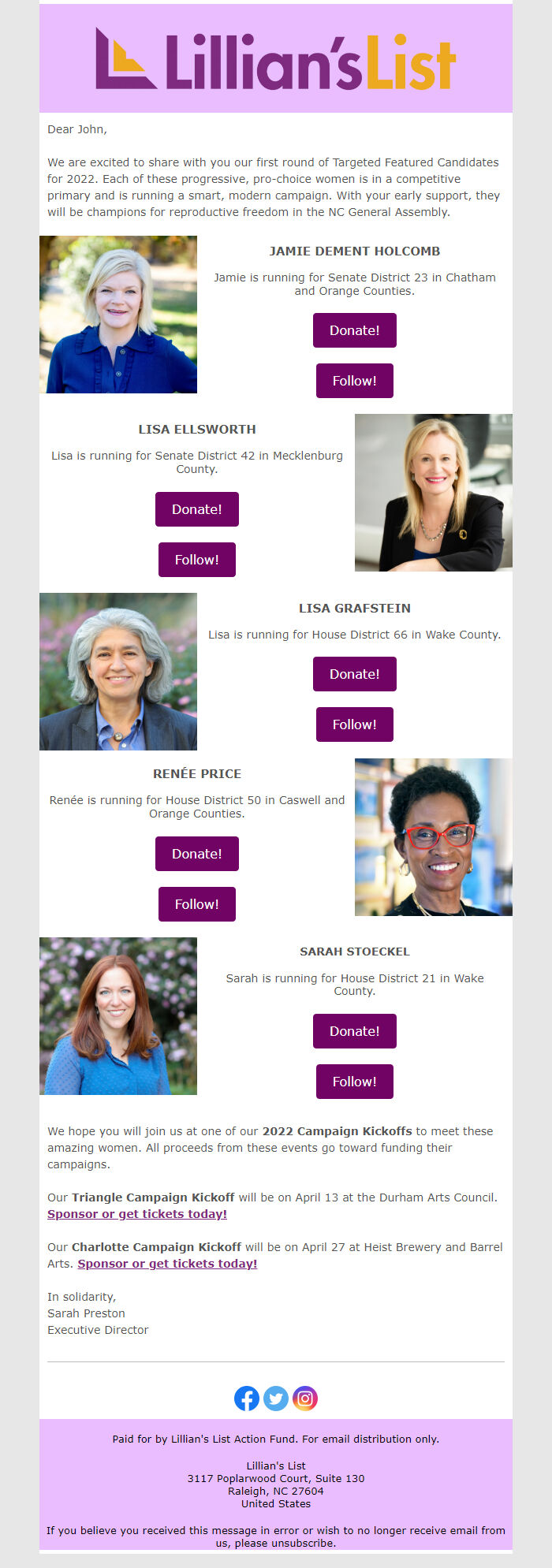Follow Renée Price
552x1568 pixels.
coord(197,904)
